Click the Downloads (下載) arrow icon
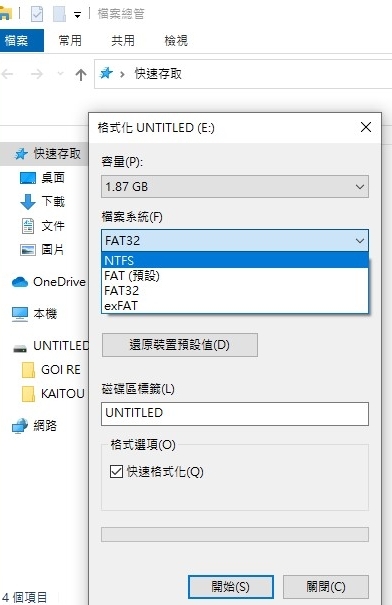 click(27, 202)
